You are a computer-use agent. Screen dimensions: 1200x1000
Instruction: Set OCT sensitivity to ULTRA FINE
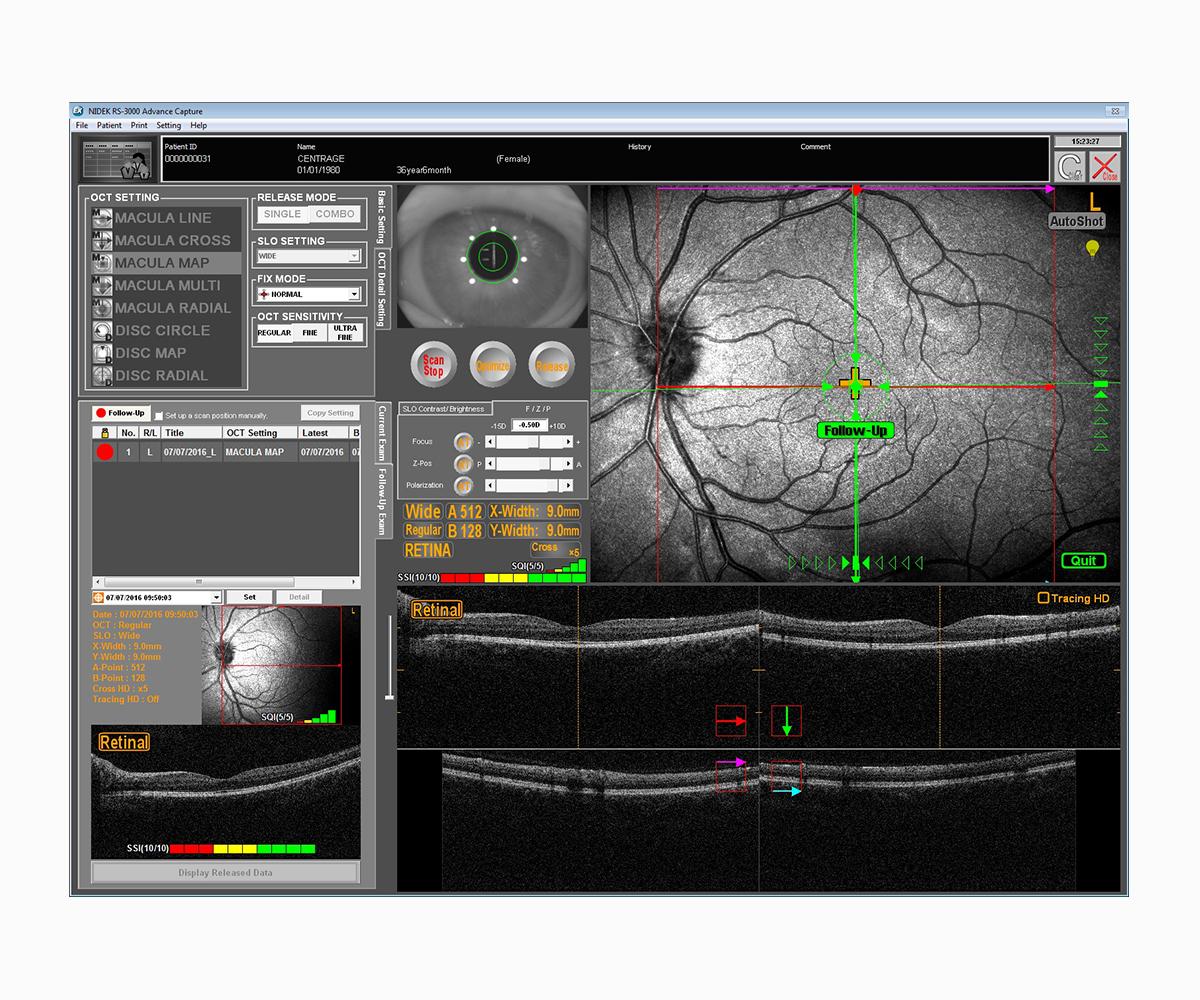point(345,333)
